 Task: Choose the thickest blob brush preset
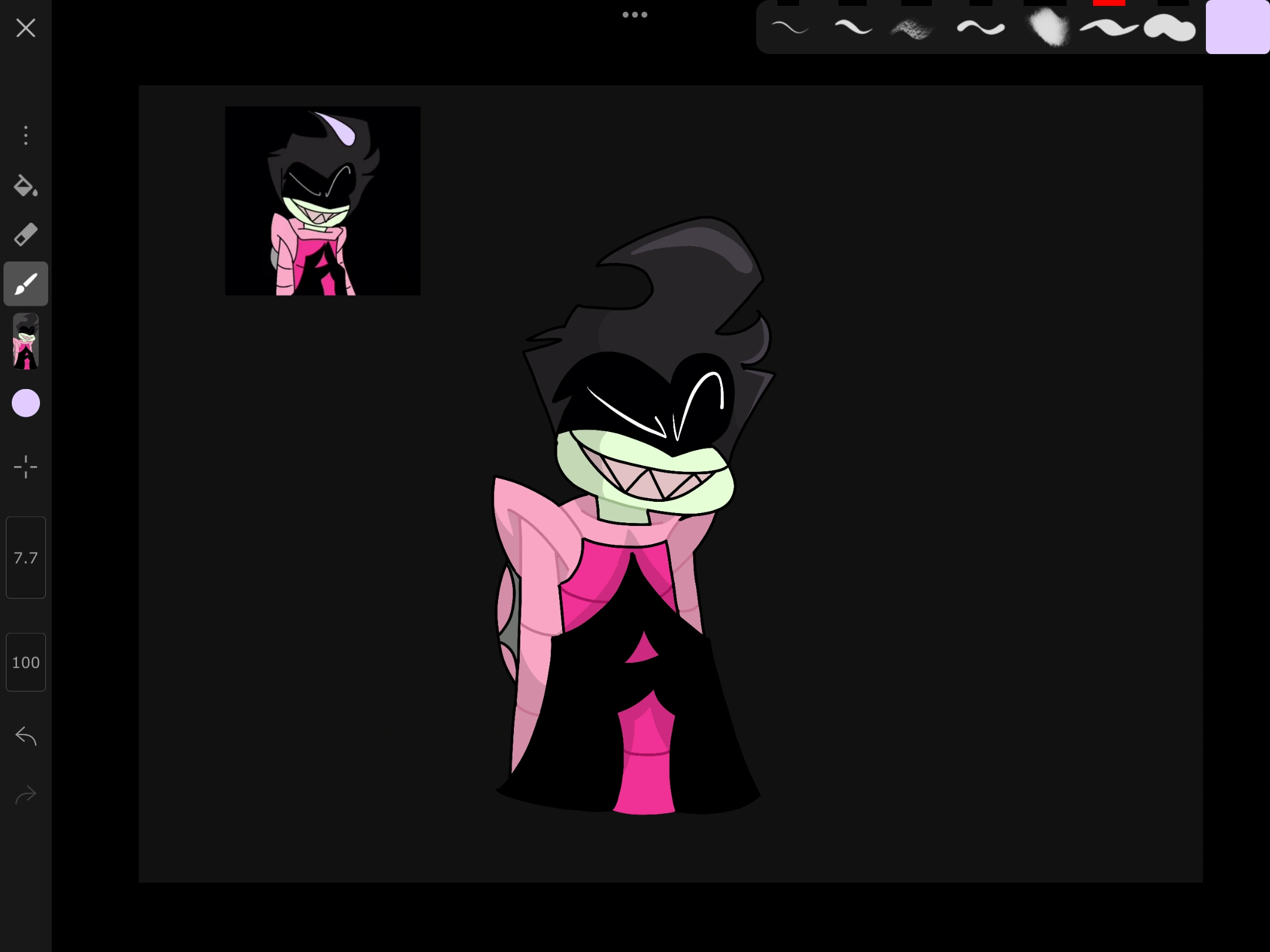(1170, 28)
